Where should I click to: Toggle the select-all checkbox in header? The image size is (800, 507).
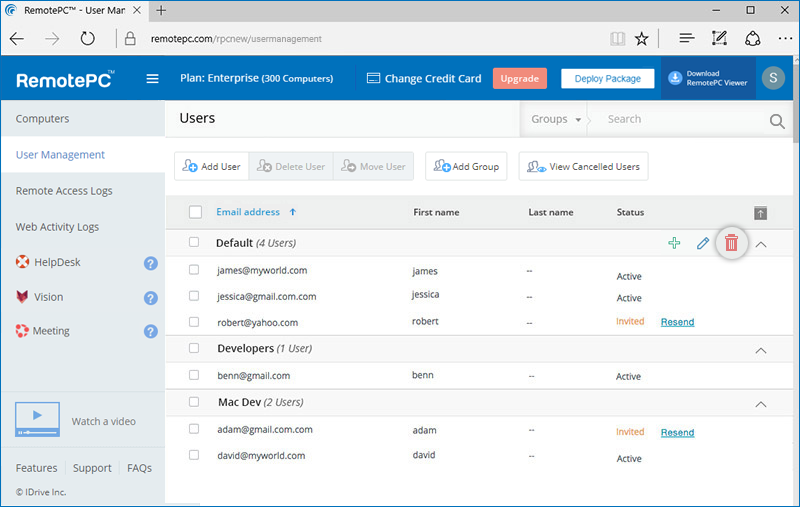(x=195, y=212)
